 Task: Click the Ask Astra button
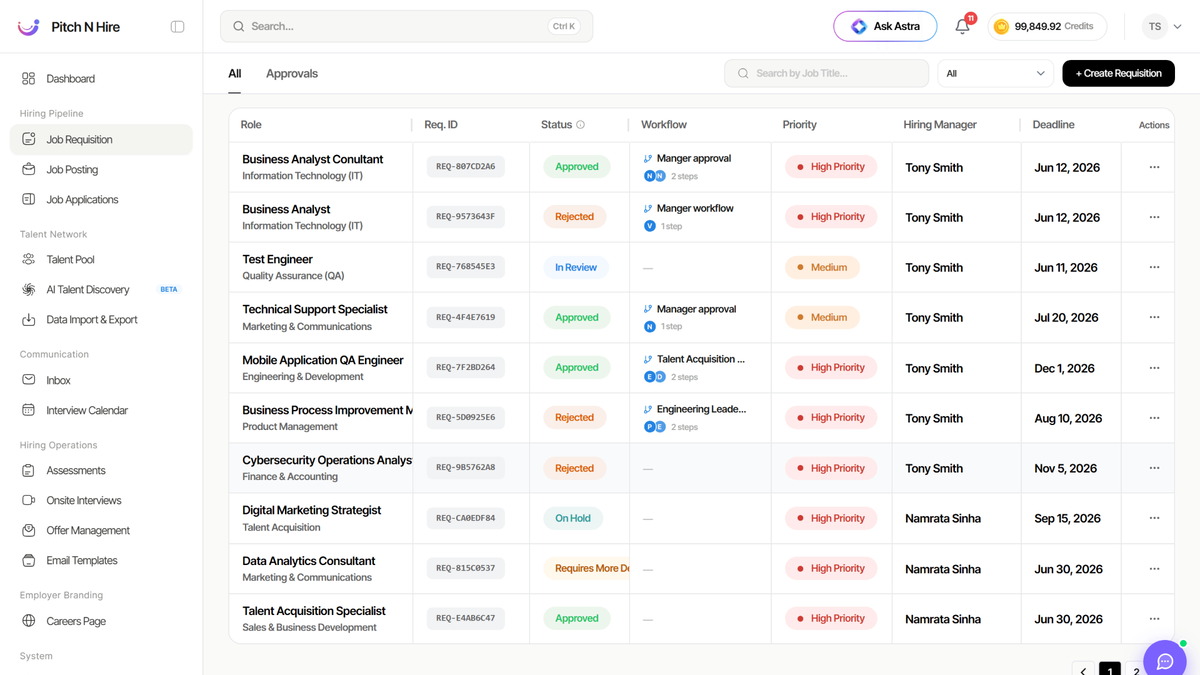pyautogui.click(x=885, y=27)
